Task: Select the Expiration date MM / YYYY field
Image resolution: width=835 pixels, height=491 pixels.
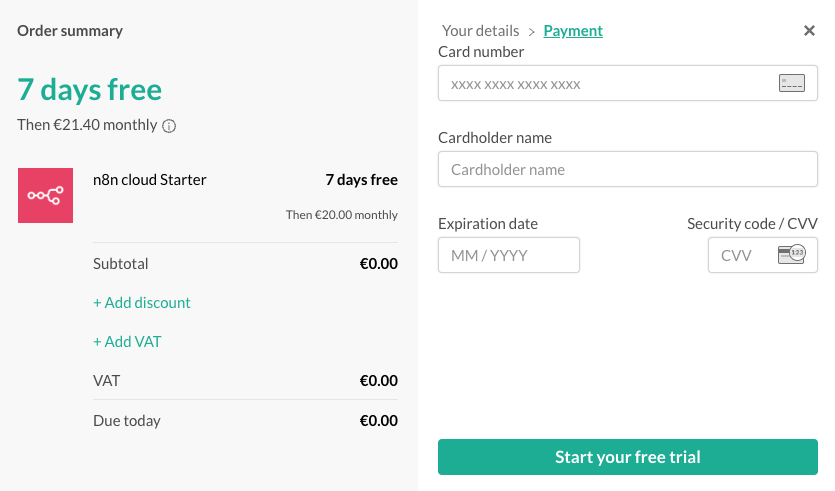Action: coord(509,255)
